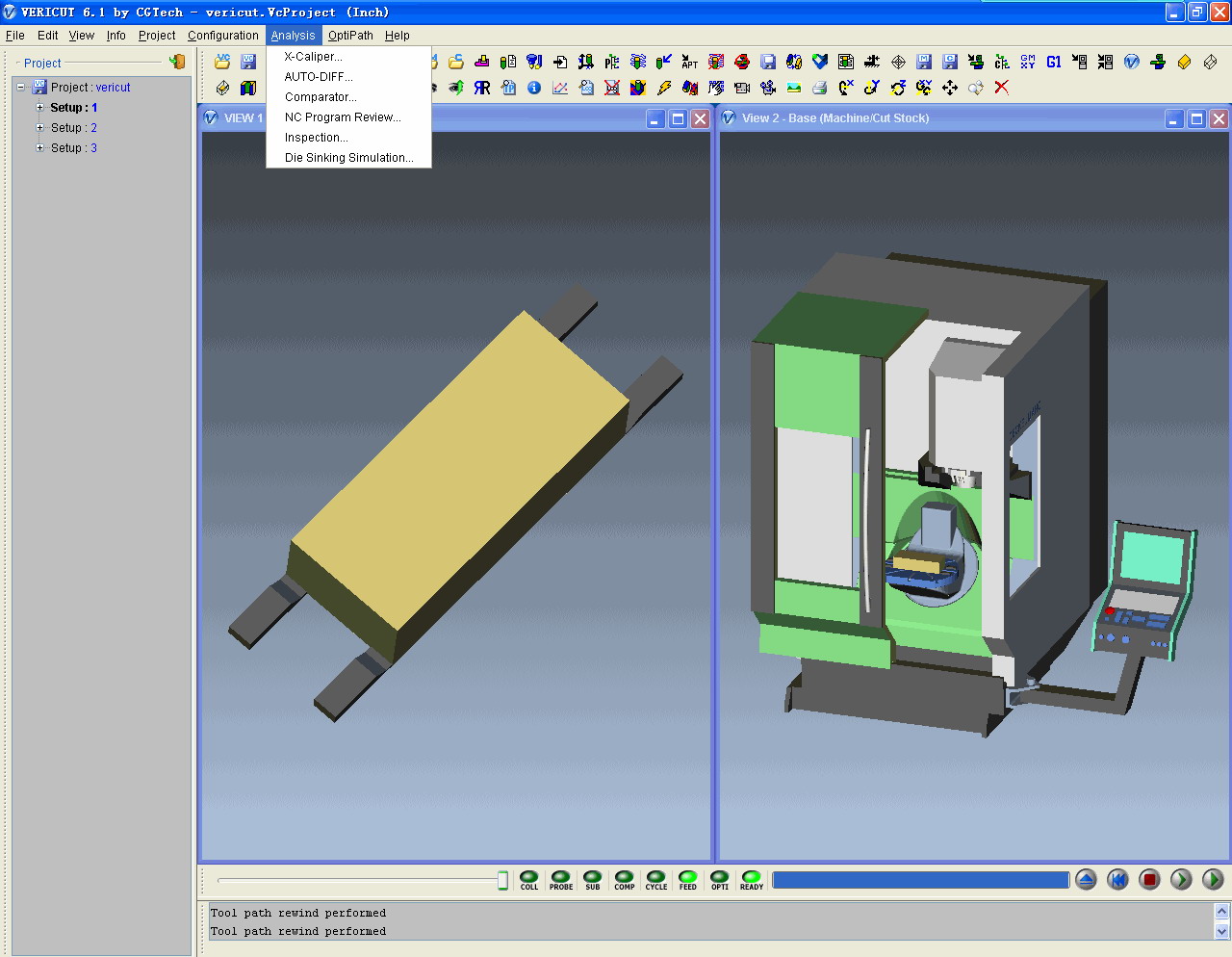
Task: Click the APT toolbar icon
Action: (x=690, y=62)
